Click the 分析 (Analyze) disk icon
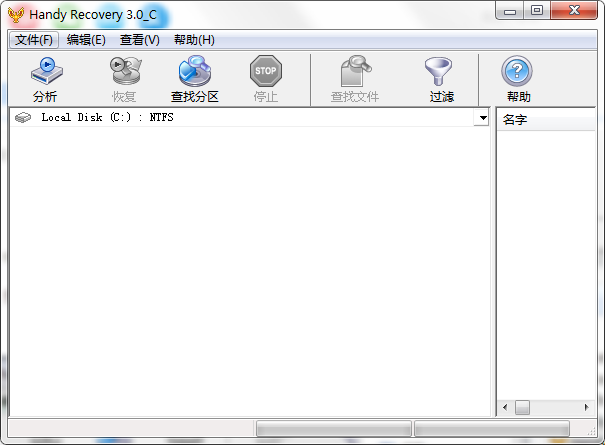The image size is (605, 445). pyautogui.click(x=47, y=71)
